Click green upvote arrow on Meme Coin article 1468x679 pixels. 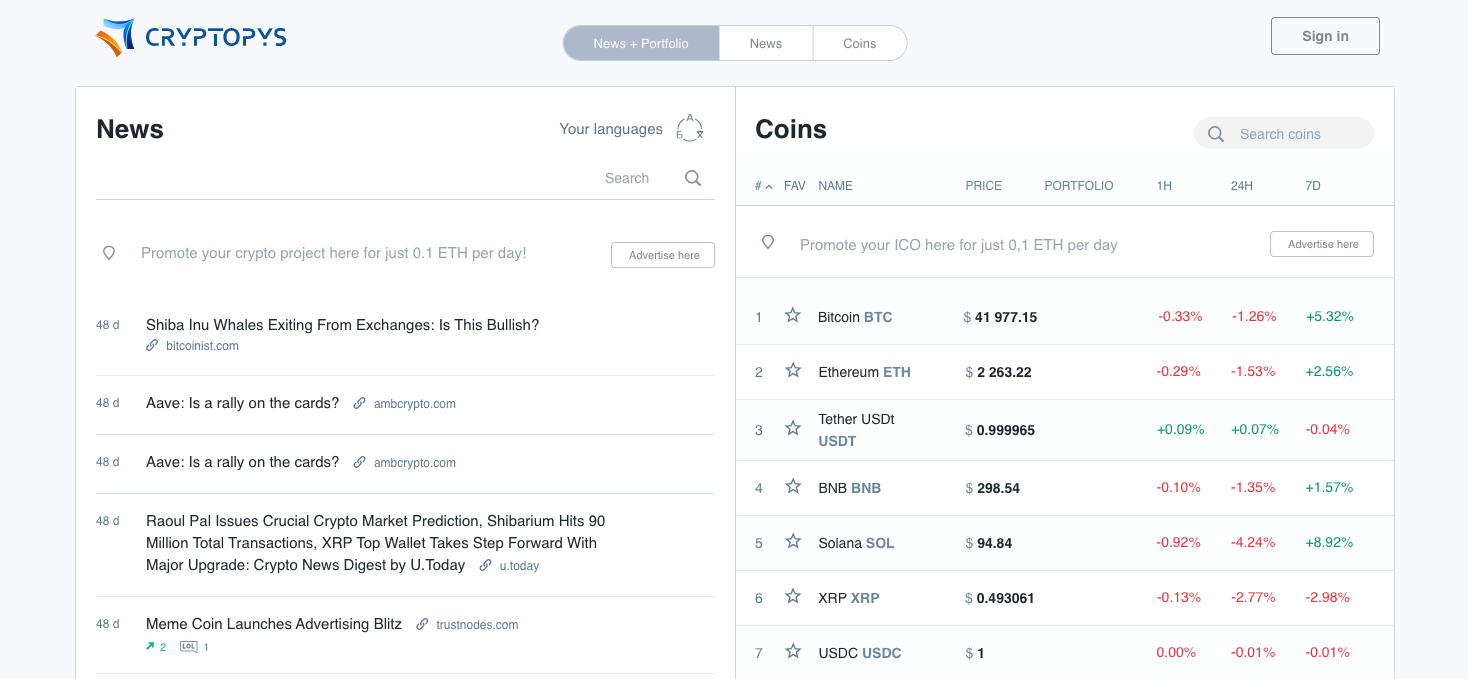tap(150, 647)
